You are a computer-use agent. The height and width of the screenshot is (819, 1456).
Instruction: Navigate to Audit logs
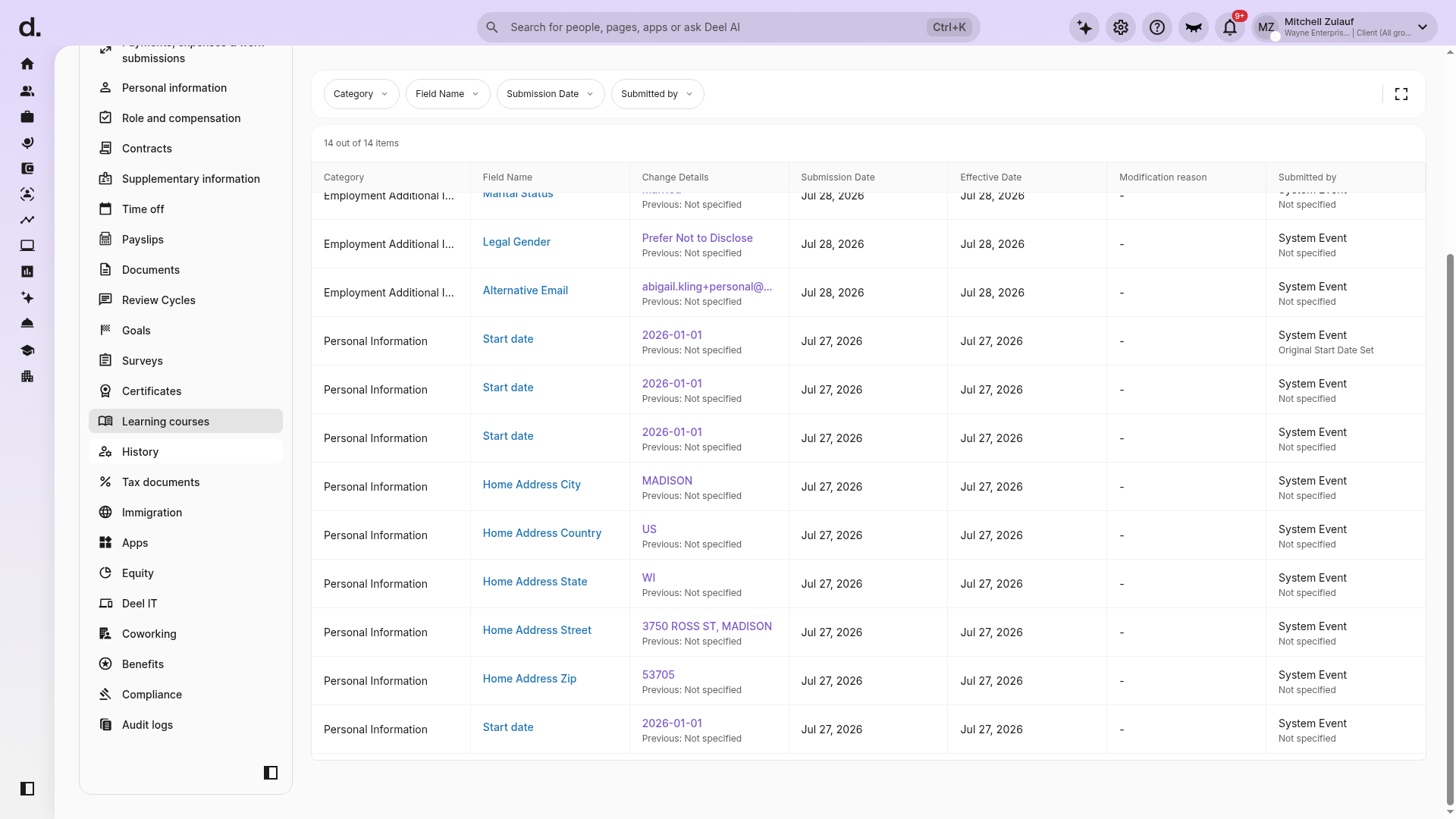coord(186,725)
